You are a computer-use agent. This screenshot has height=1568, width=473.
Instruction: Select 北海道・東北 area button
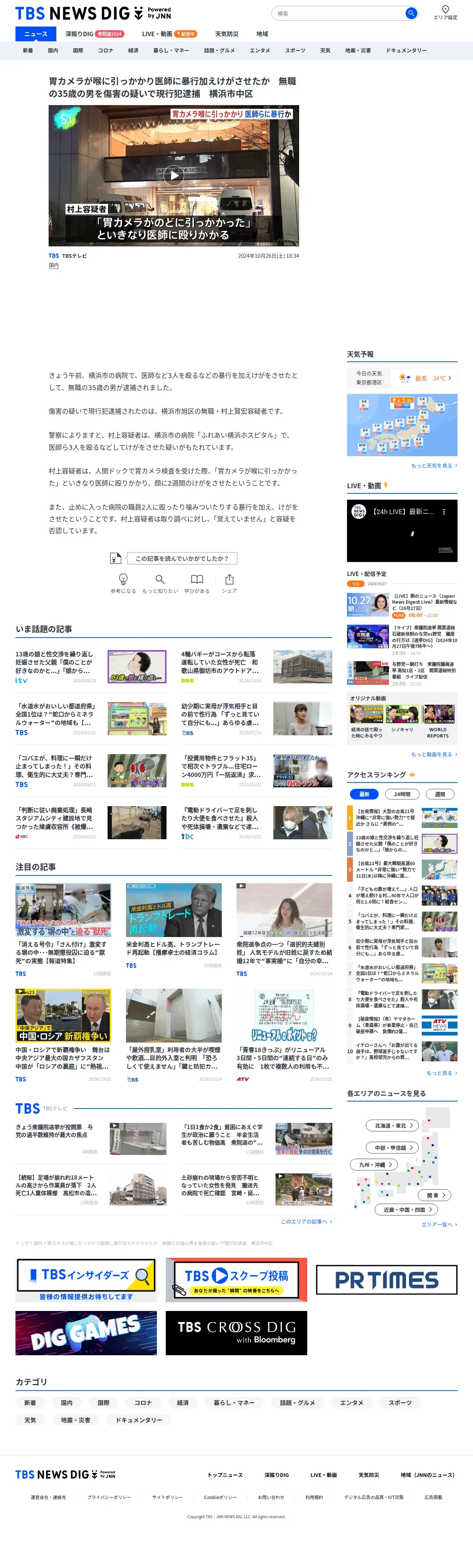click(x=393, y=1125)
